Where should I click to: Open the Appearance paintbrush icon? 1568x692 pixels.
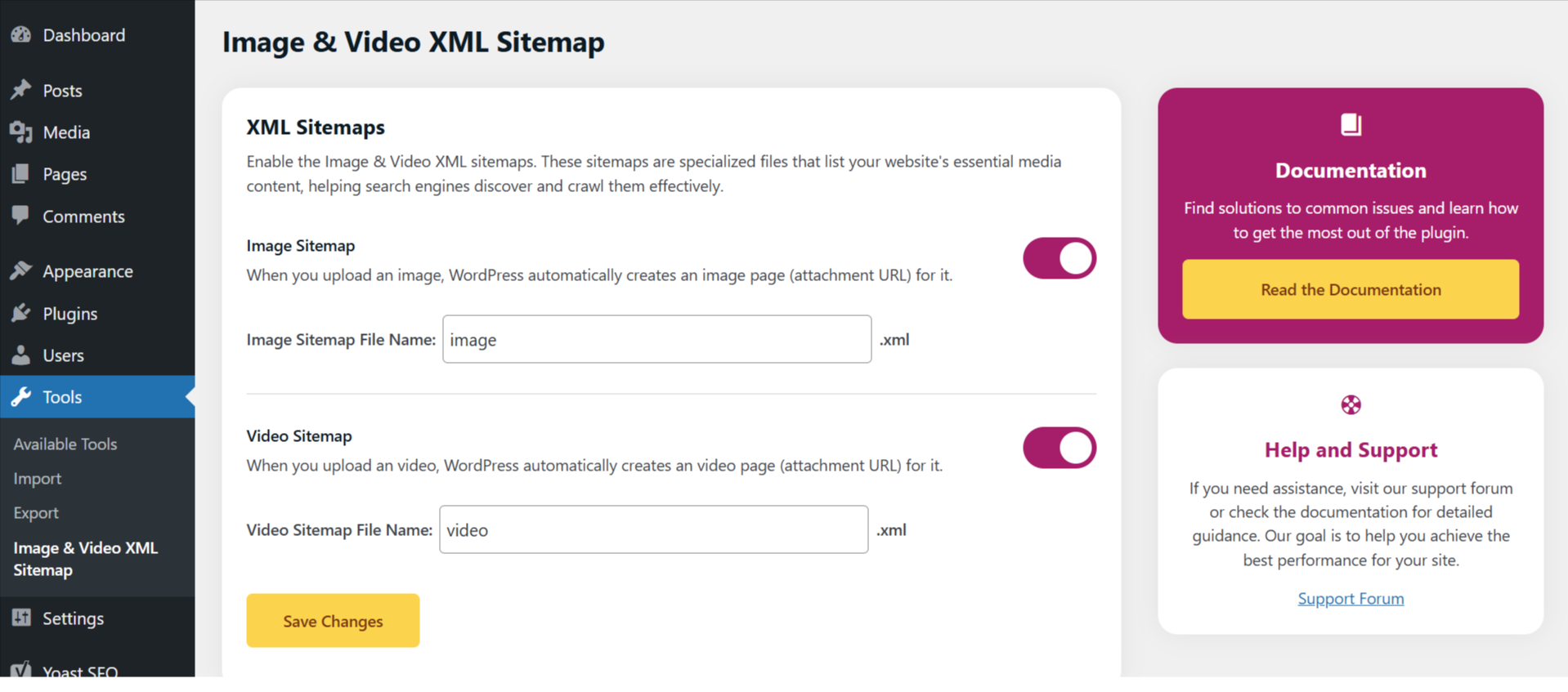(21, 271)
